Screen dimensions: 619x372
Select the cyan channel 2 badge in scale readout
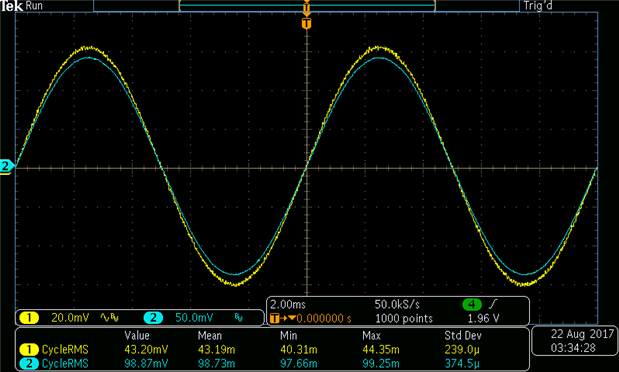tap(153, 318)
